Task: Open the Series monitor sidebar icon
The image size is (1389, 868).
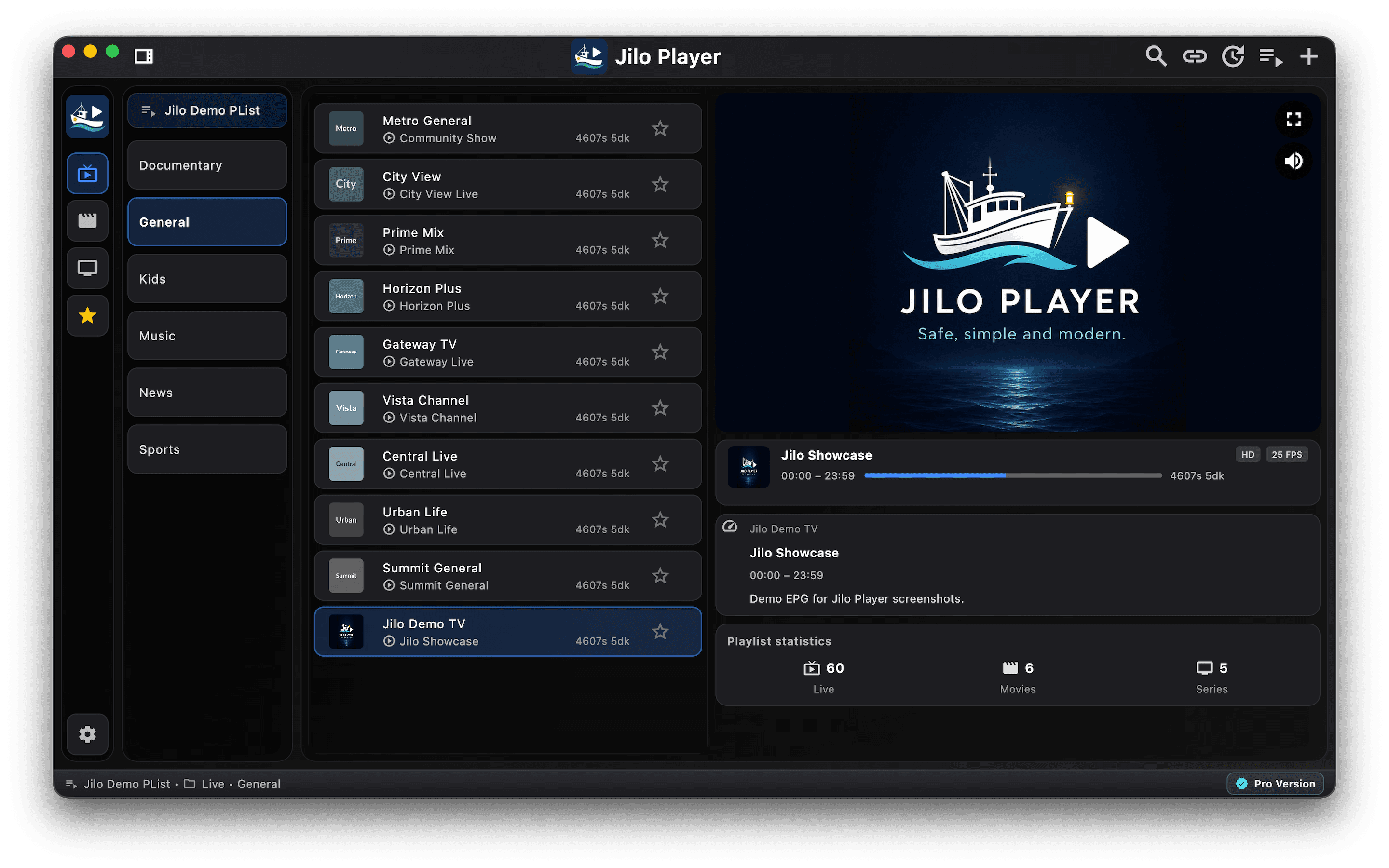Action: (x=87, y=268)
